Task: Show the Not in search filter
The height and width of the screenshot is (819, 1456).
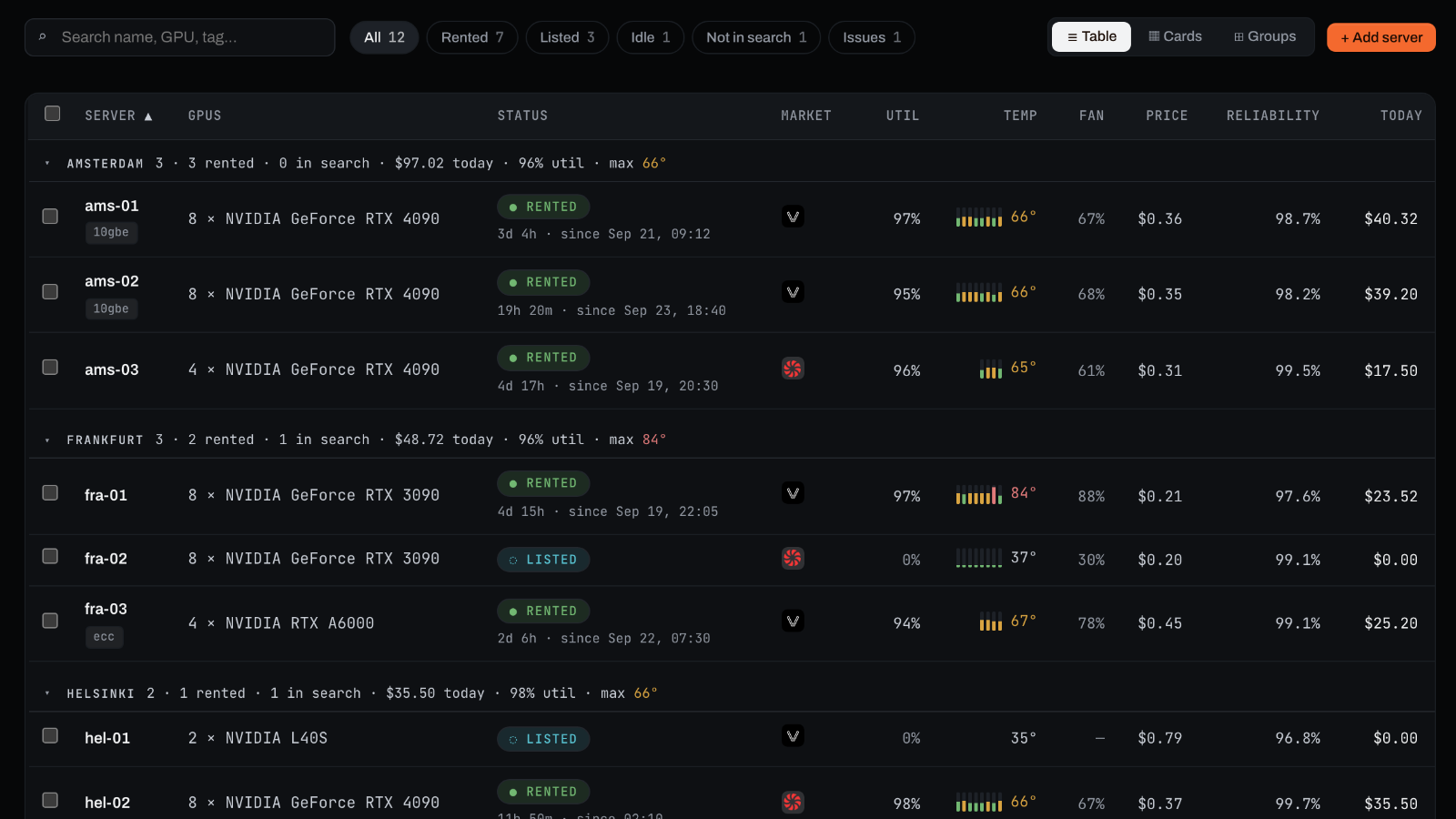Action: click(x=756, y=37)
